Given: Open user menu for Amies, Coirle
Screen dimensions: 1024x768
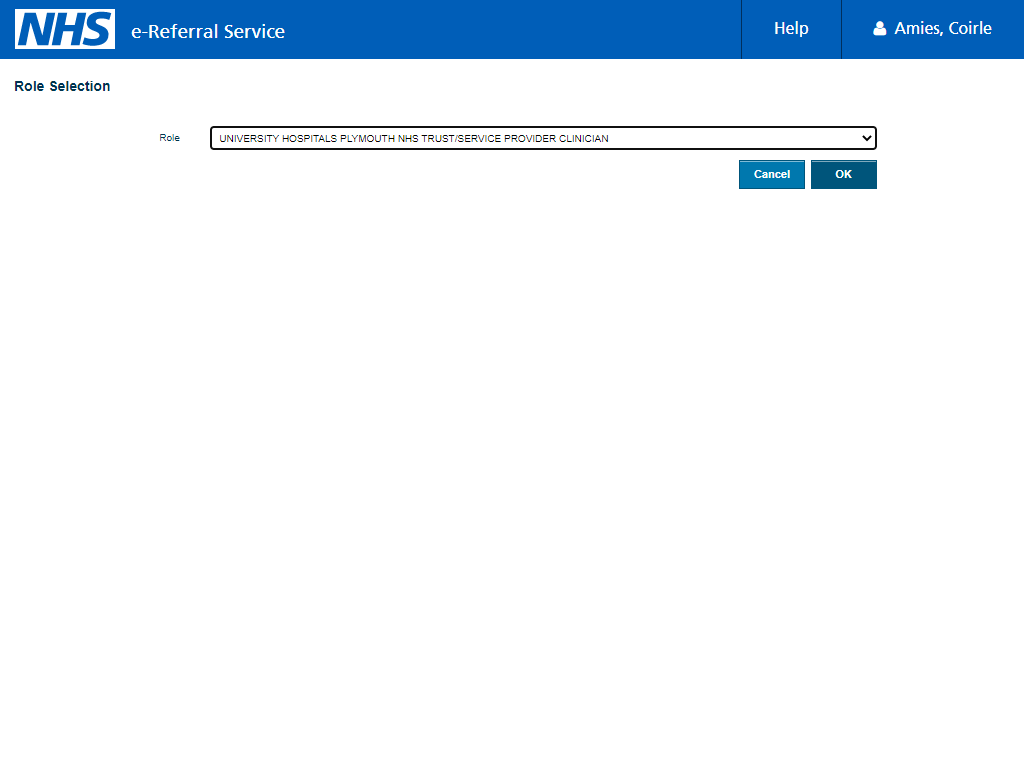Looking at the screenshot, I should (x=933, y=29).
